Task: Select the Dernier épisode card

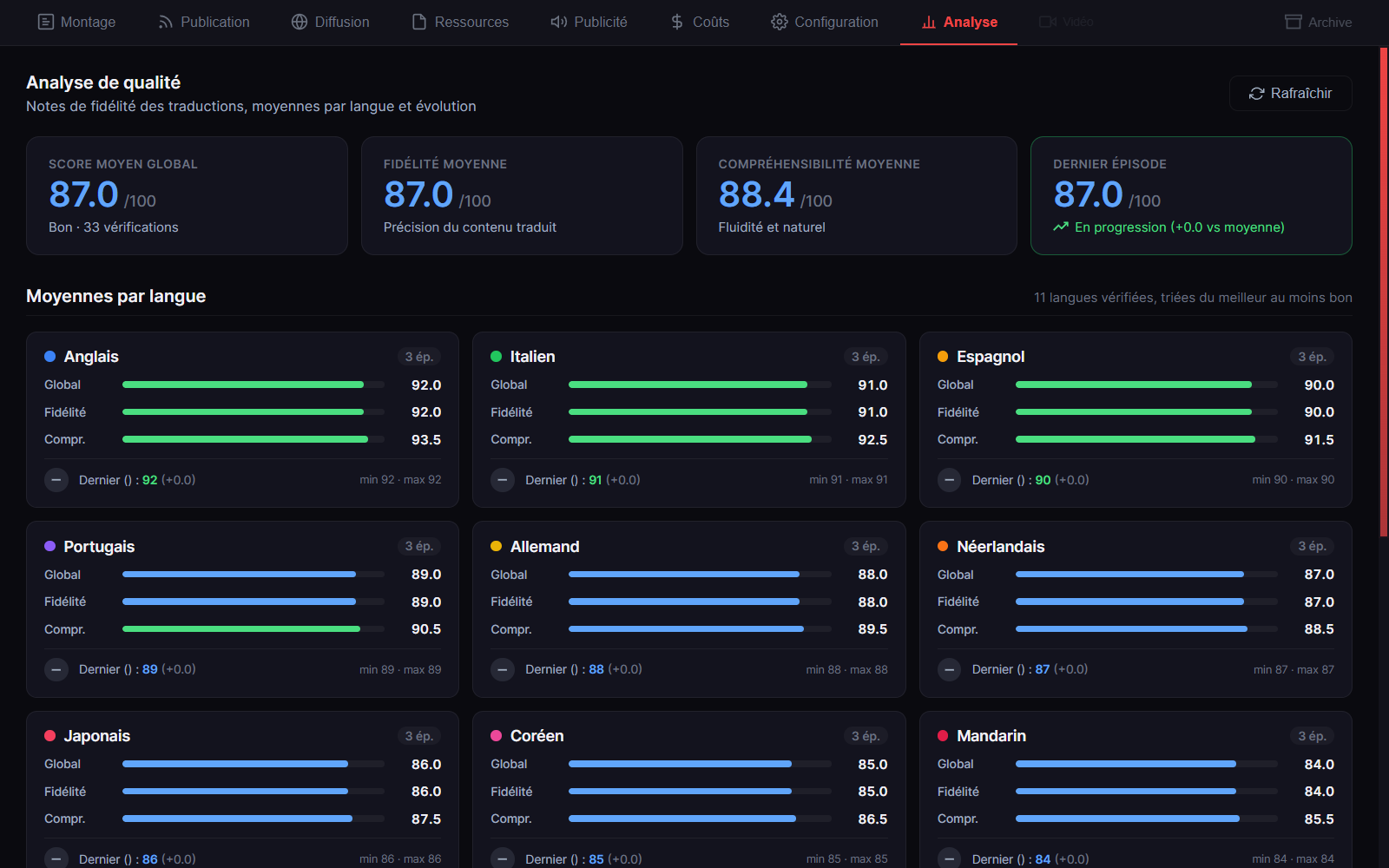Action: point(1191,195)
